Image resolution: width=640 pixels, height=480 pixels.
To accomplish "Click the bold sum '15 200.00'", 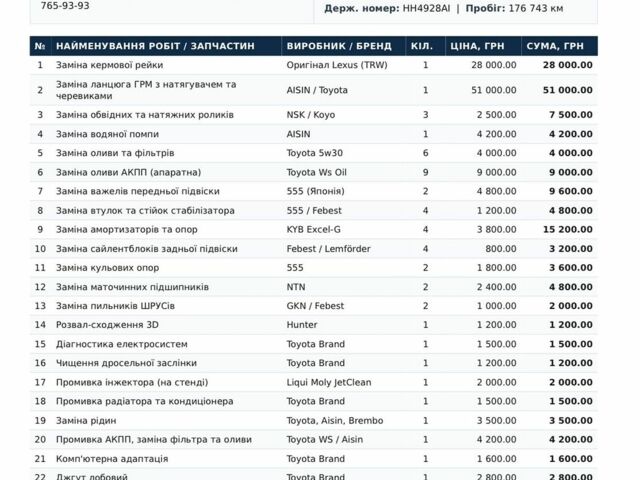I will pyautogui.click(x=567, y=229).
